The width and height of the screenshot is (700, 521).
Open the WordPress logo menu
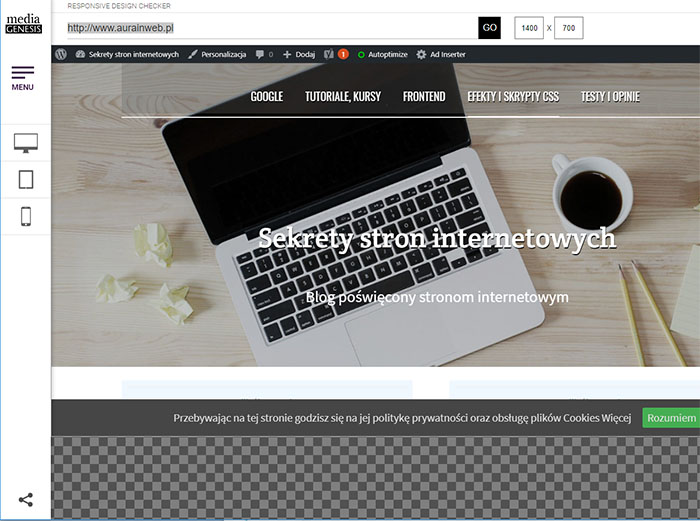61,54
